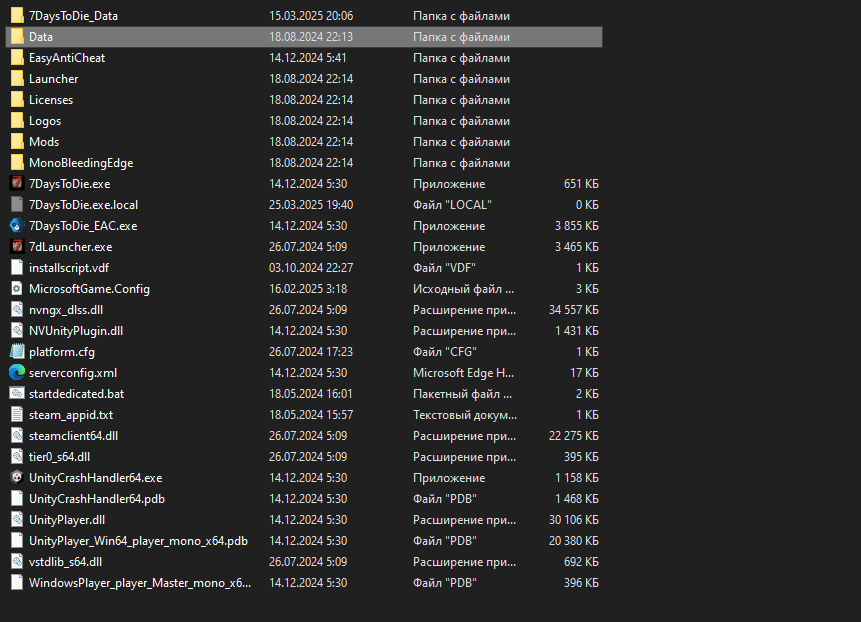Viewport: 861px width, 622px height.
Task: Click the MicrosoftGame.Config gear icon
Action: (x=17, y=289)
